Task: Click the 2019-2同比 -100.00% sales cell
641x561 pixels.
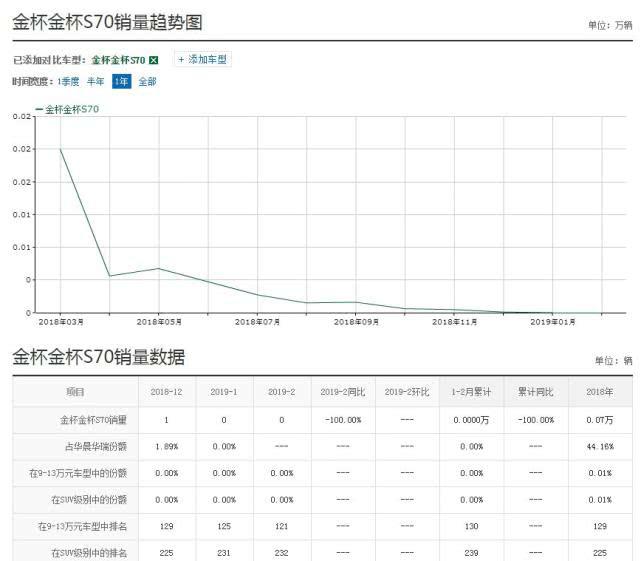Action: pos(343,420)
